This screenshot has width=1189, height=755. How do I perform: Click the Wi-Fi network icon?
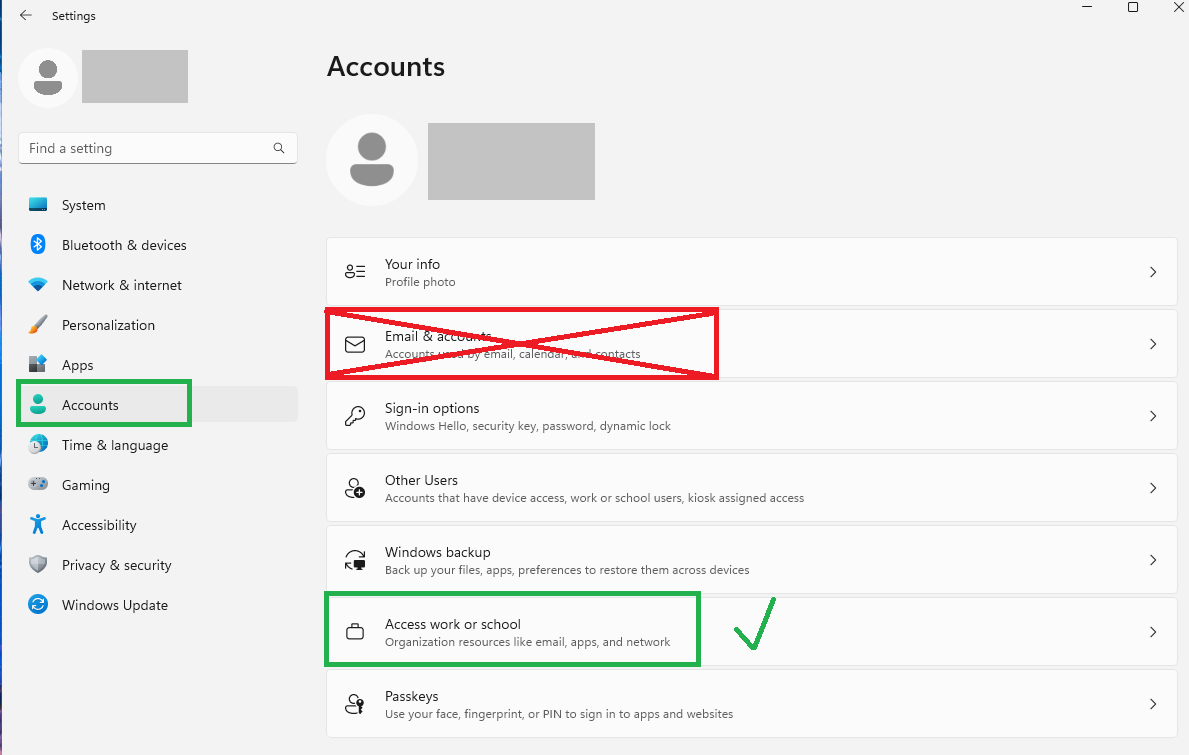point(38,284)
